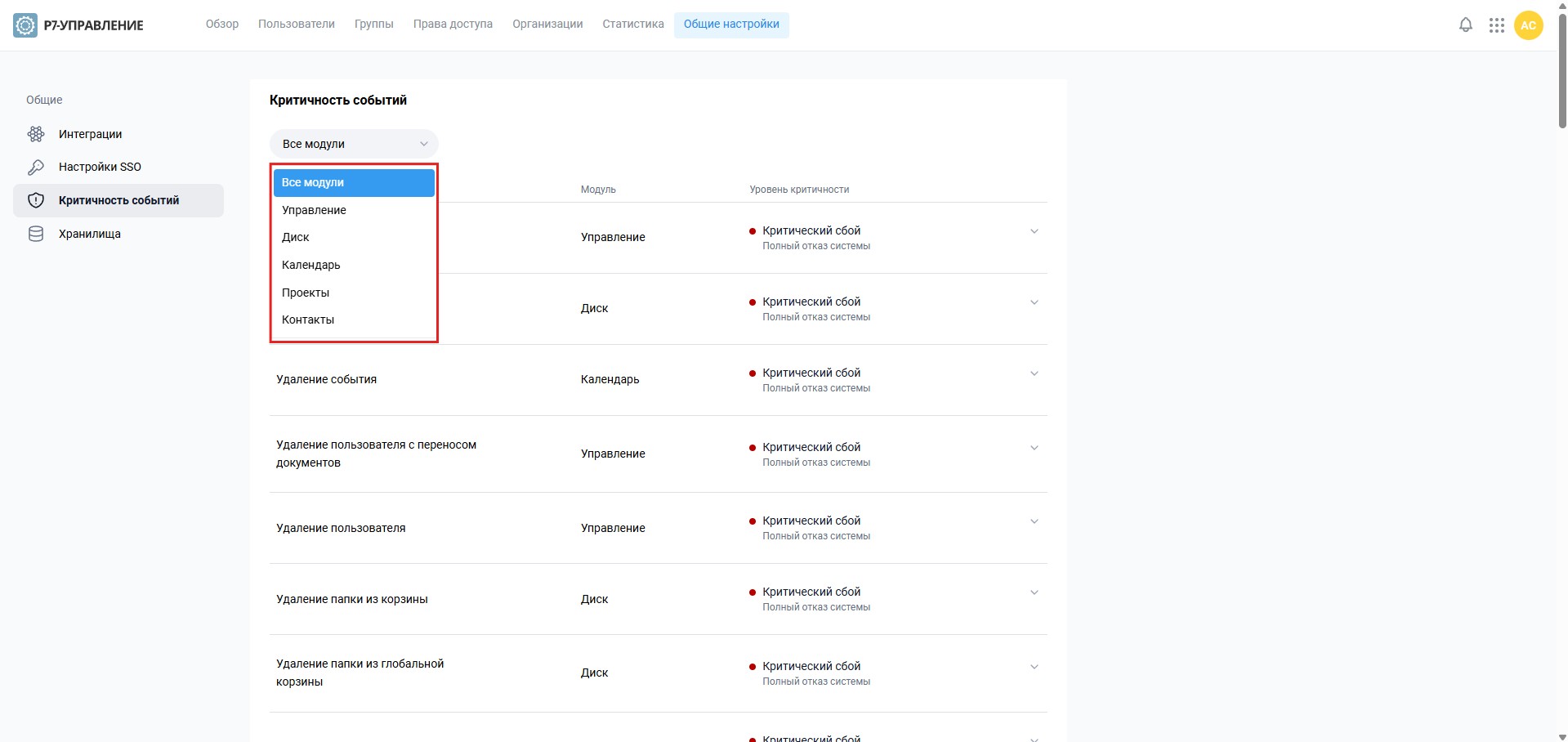Select Диск from the module list
The width and height of the screenshot is (1568, 742).
[354, 237]
